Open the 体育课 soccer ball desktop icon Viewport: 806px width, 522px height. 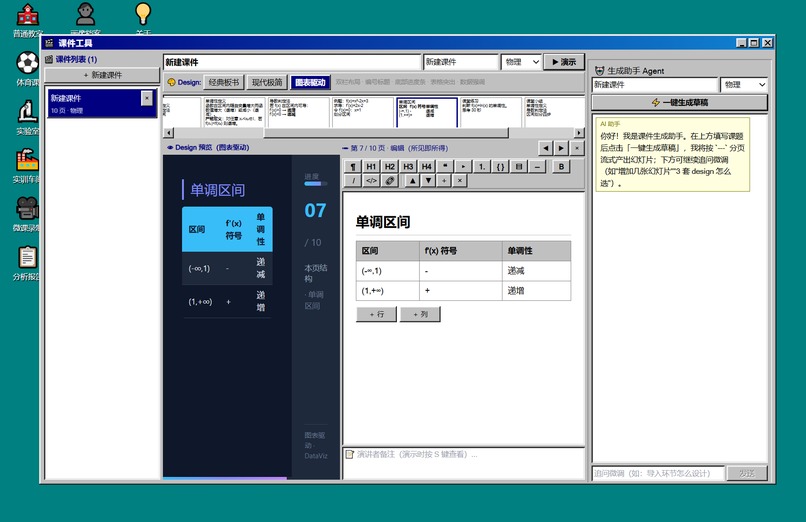27,68
